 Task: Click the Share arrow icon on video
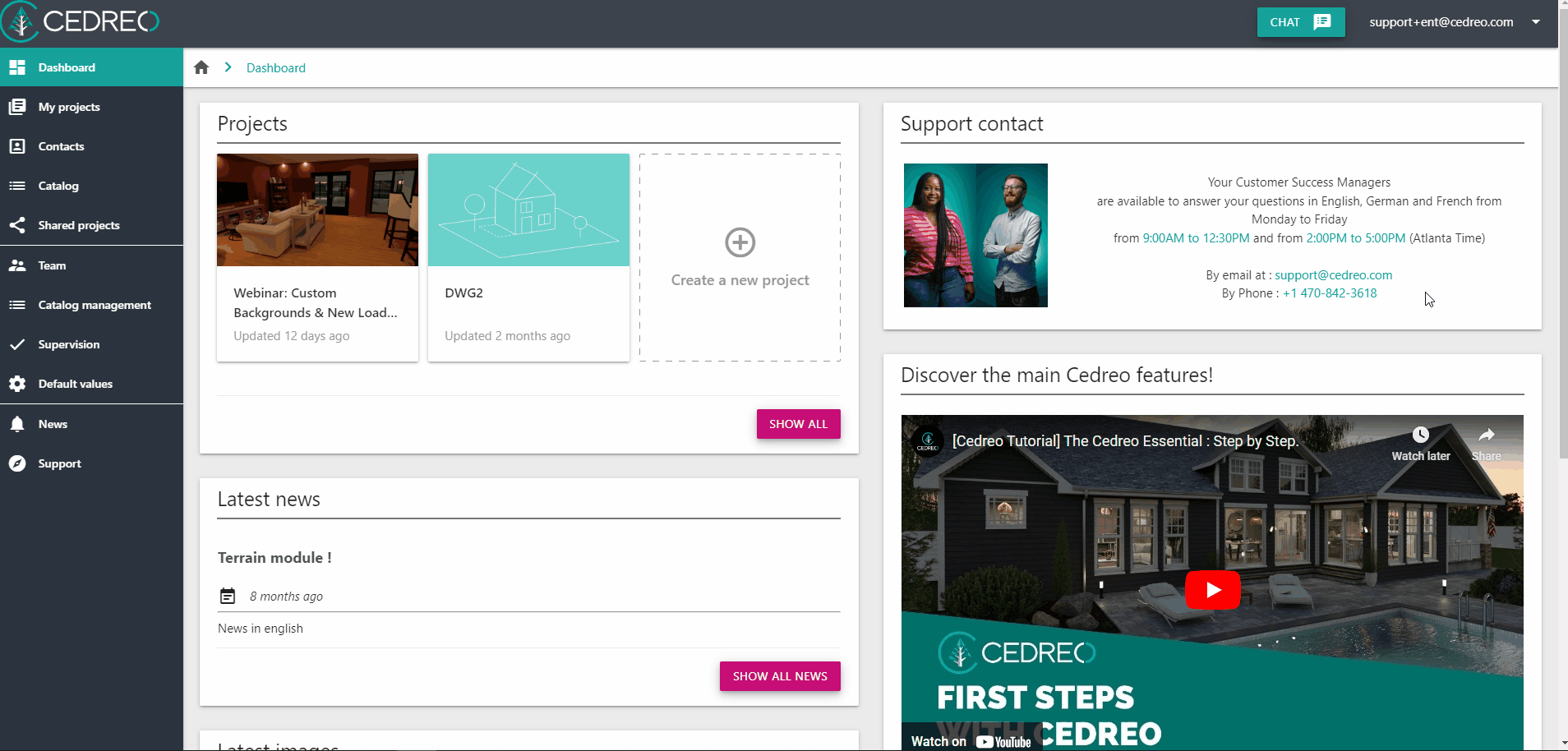point(1487,435)
